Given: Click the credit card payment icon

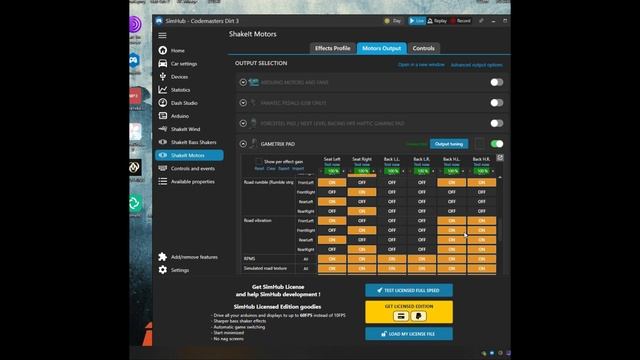Looking at the screenshot, I should (x=401, y=316).
